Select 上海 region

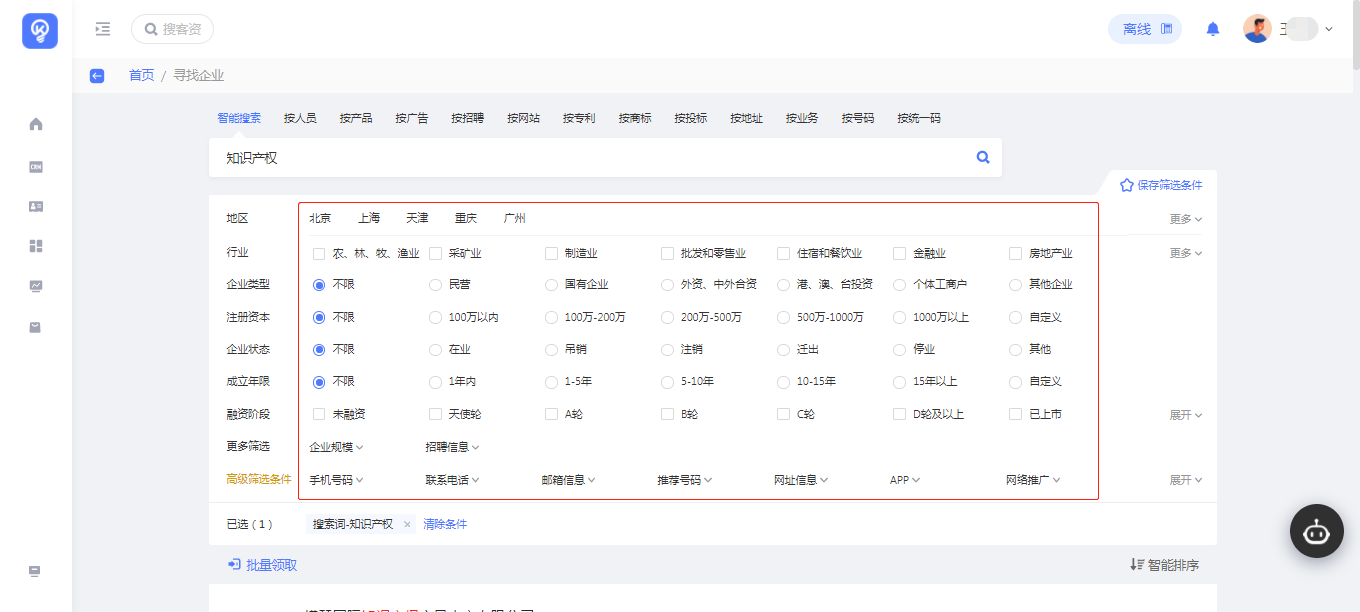pyautogui.click(x=369, y=218)
